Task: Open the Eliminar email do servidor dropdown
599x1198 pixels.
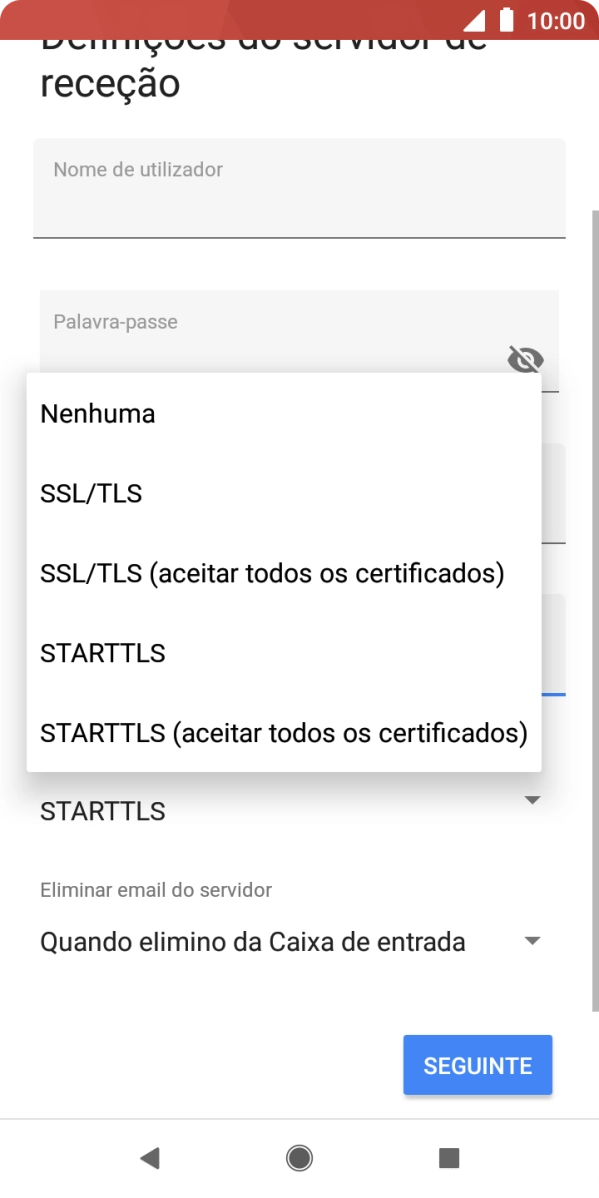Action: click(533, 940)
